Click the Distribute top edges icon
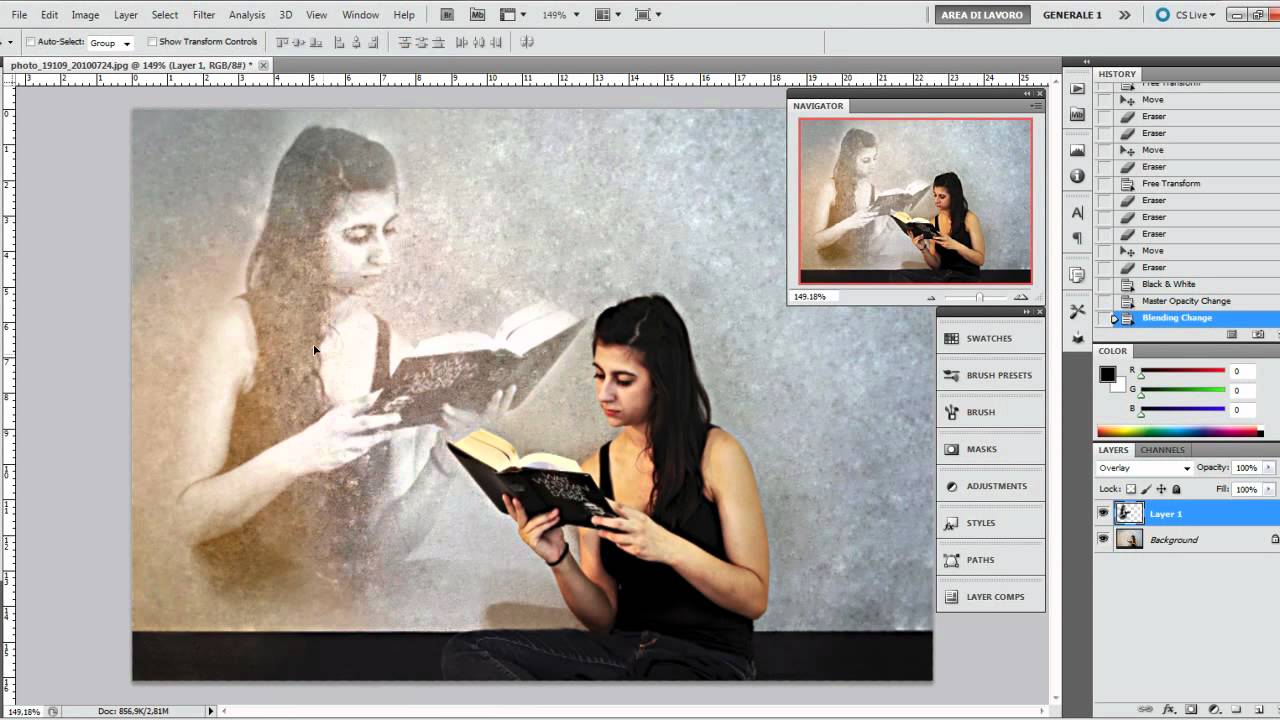The height and width of the screenshot is (720, 1280). 404,42
